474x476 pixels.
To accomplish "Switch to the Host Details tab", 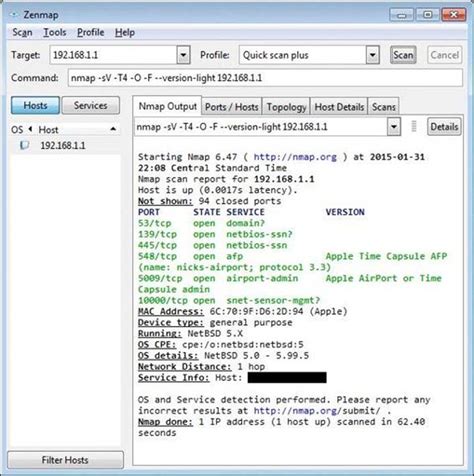I will click(x=339, y=107).
